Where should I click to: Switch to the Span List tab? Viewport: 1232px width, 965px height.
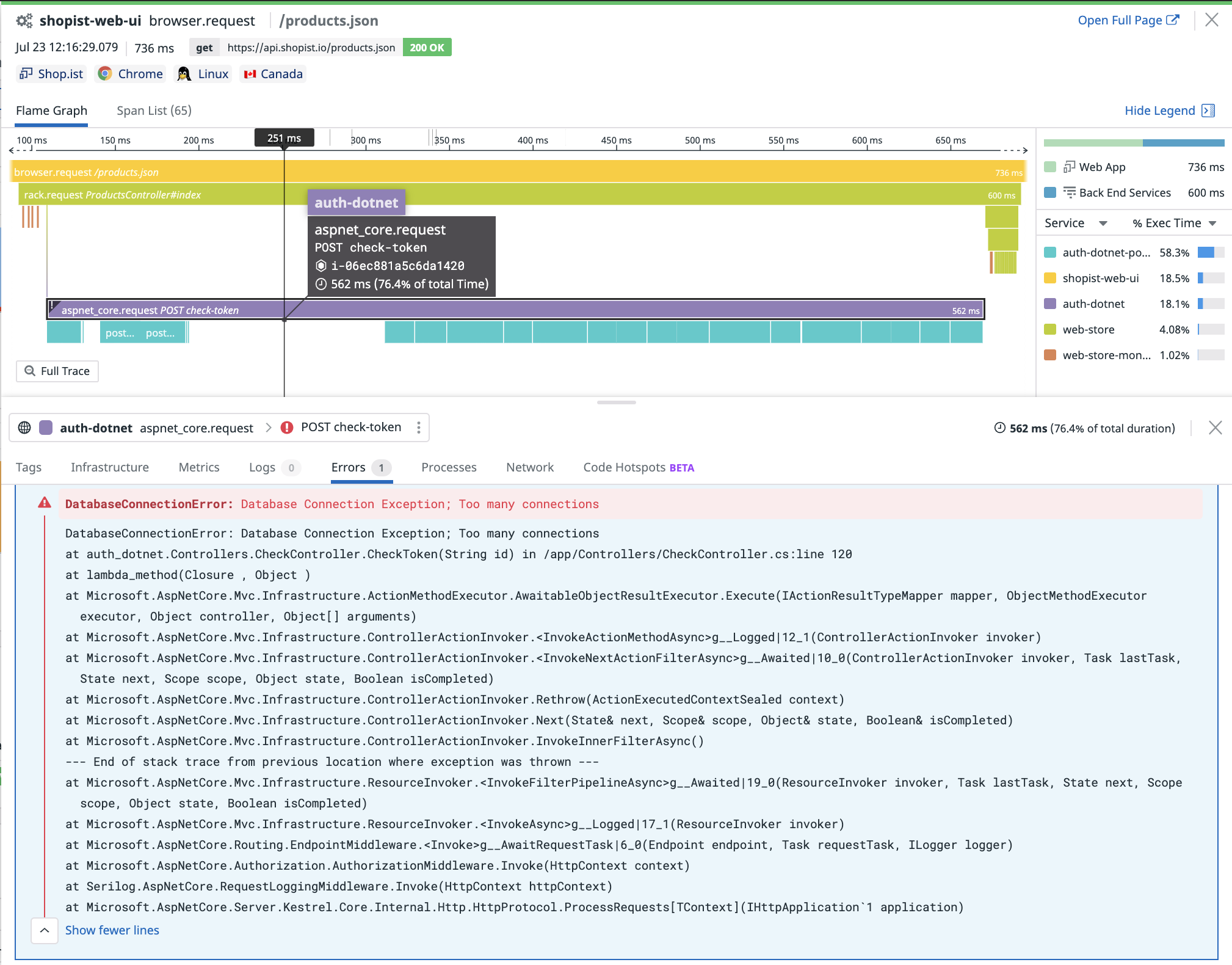153,111
